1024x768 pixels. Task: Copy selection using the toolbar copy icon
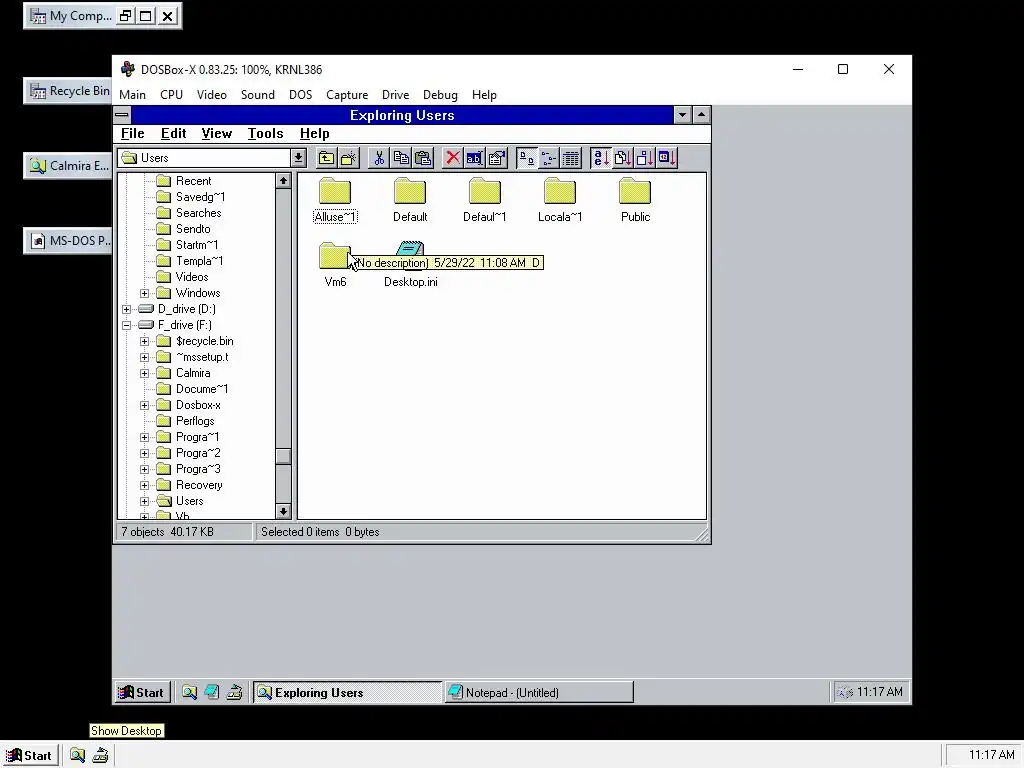tap(401, 158)
